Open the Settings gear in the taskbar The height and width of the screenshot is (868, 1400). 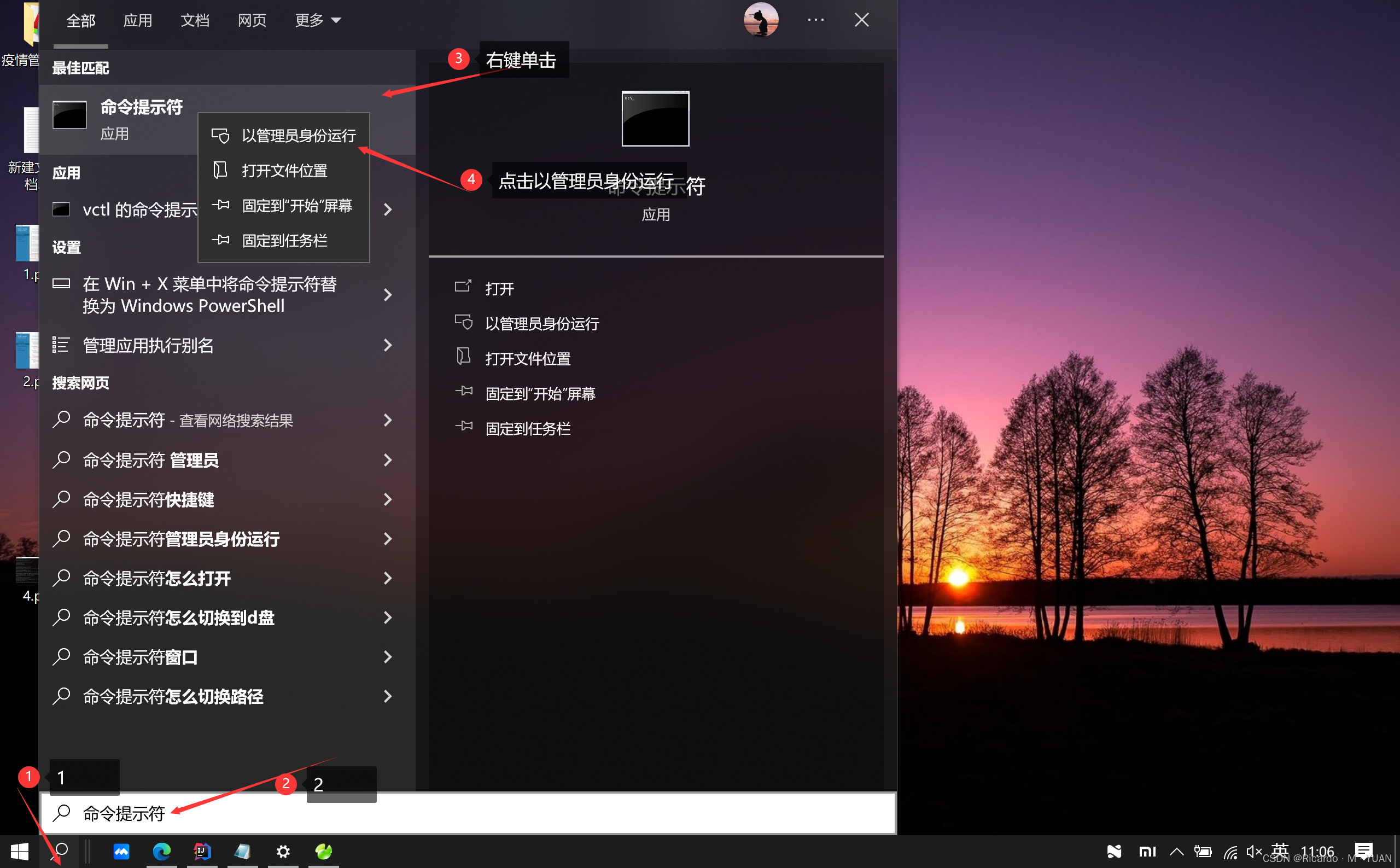pos(283,852)
